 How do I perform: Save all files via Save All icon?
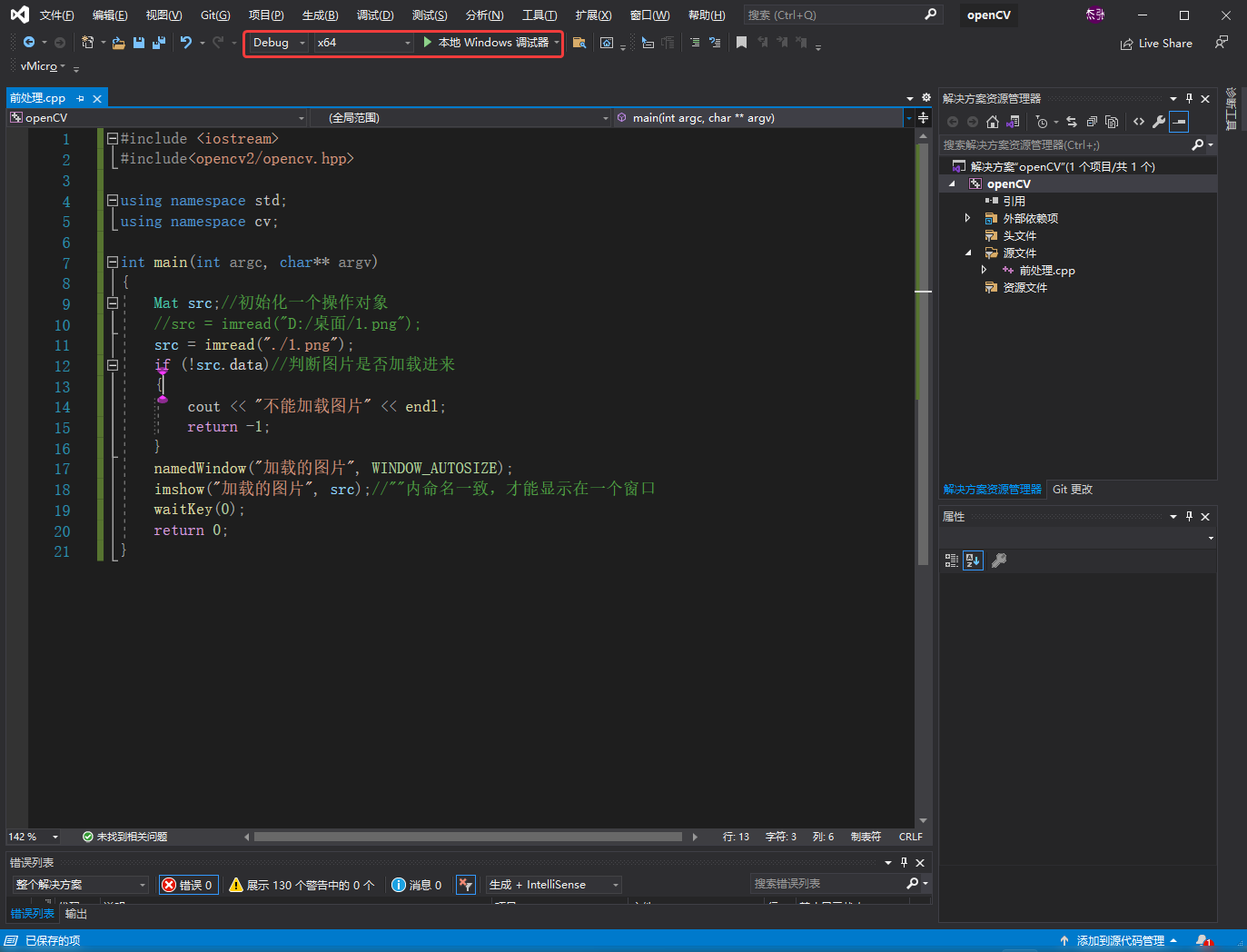tap(159, 43)
